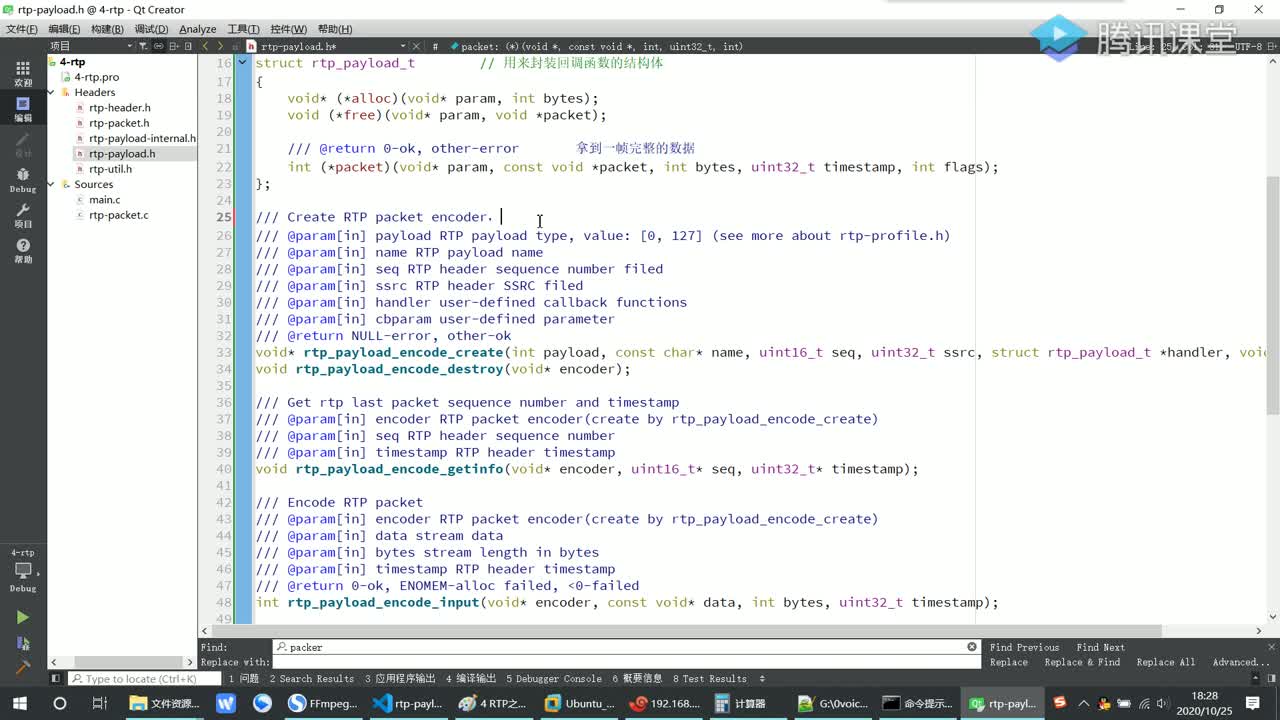Screen dimensions: 1280x720
Task: Switch to the Edit (编辑) mode
Action: pyautogui.click(x=22, y=108)
